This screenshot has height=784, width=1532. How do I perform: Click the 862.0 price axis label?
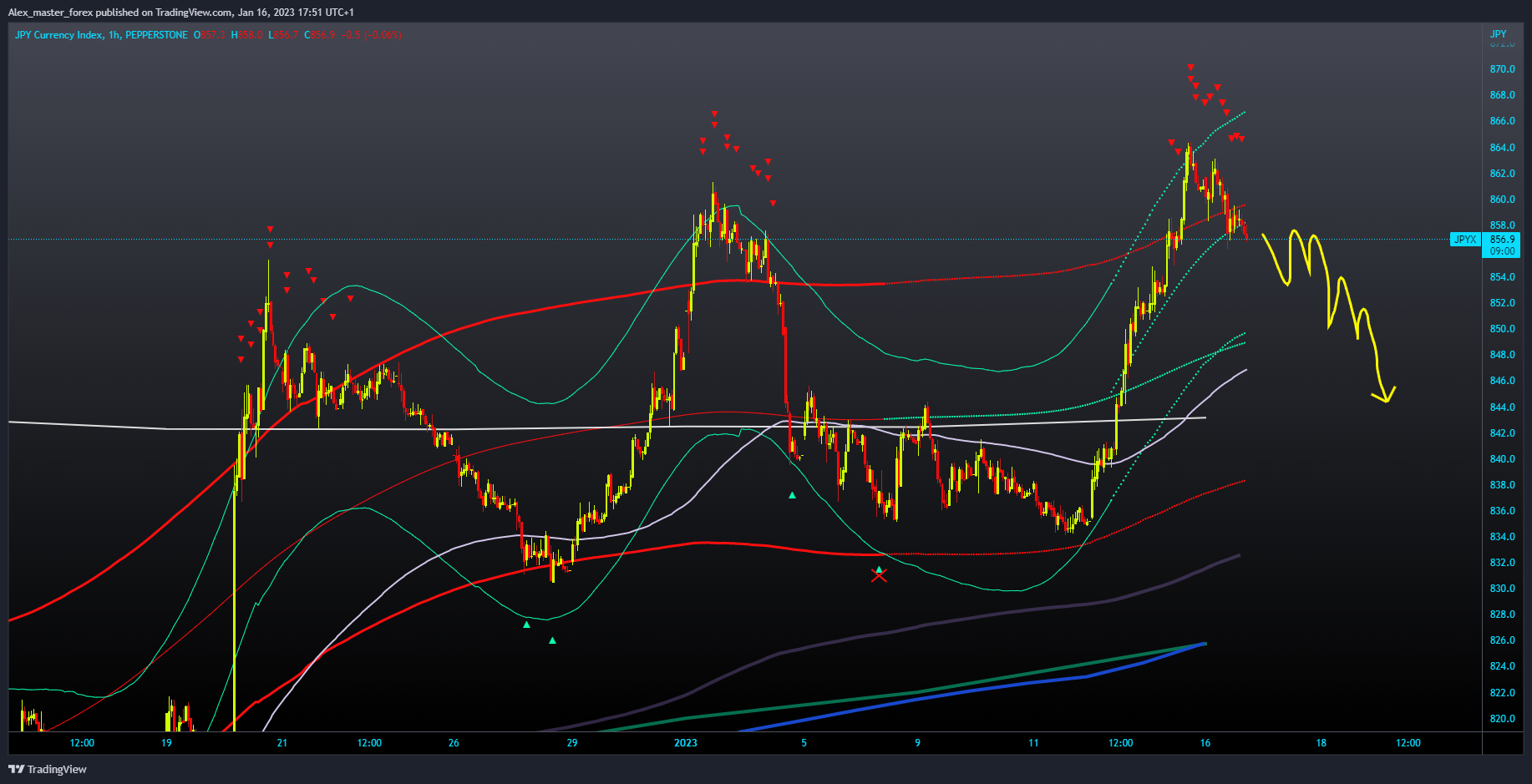1502,174
